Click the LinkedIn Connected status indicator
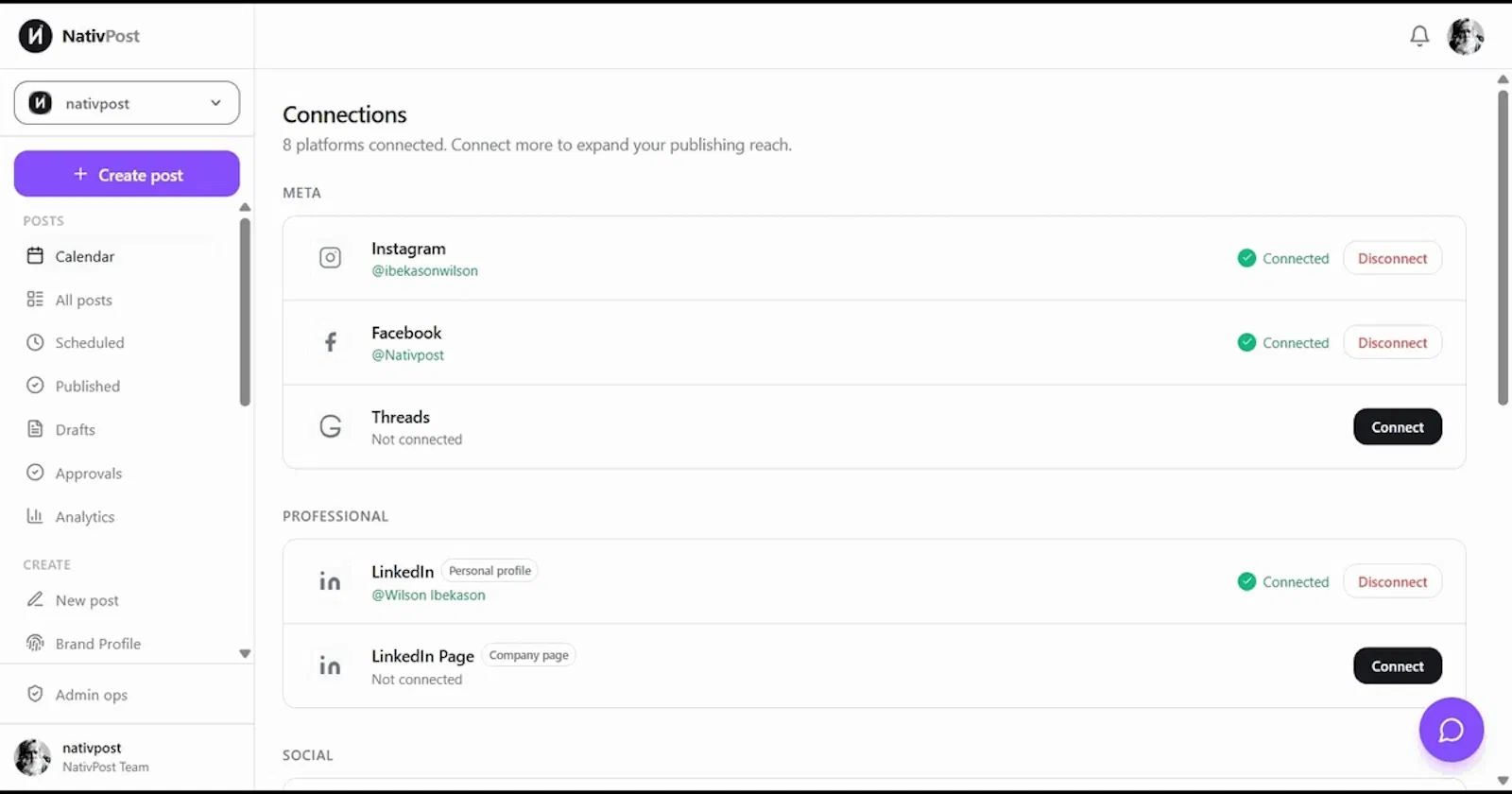 click(x=1283, y=581)
